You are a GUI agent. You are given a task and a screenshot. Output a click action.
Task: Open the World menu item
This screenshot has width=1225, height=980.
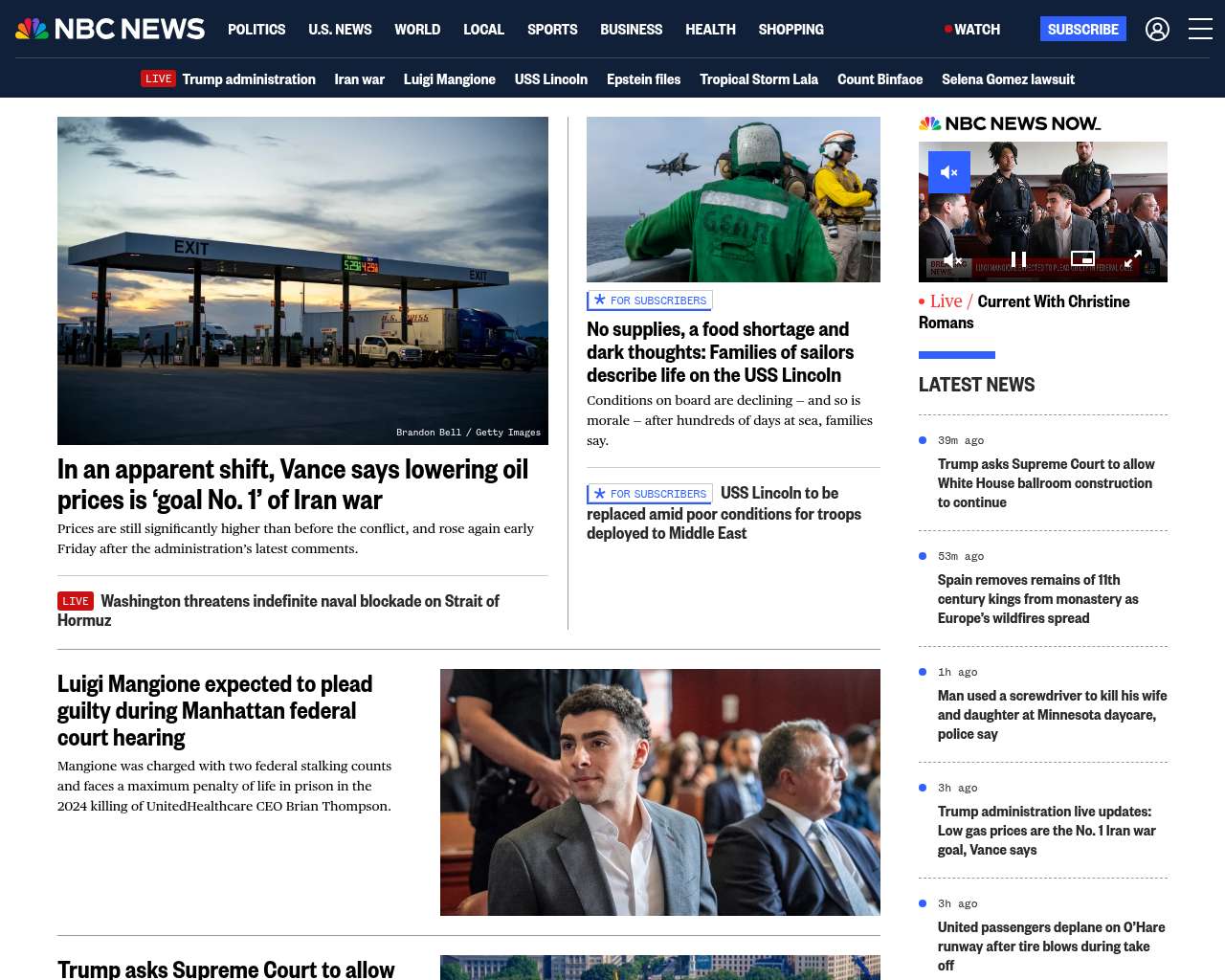(417, 30)
